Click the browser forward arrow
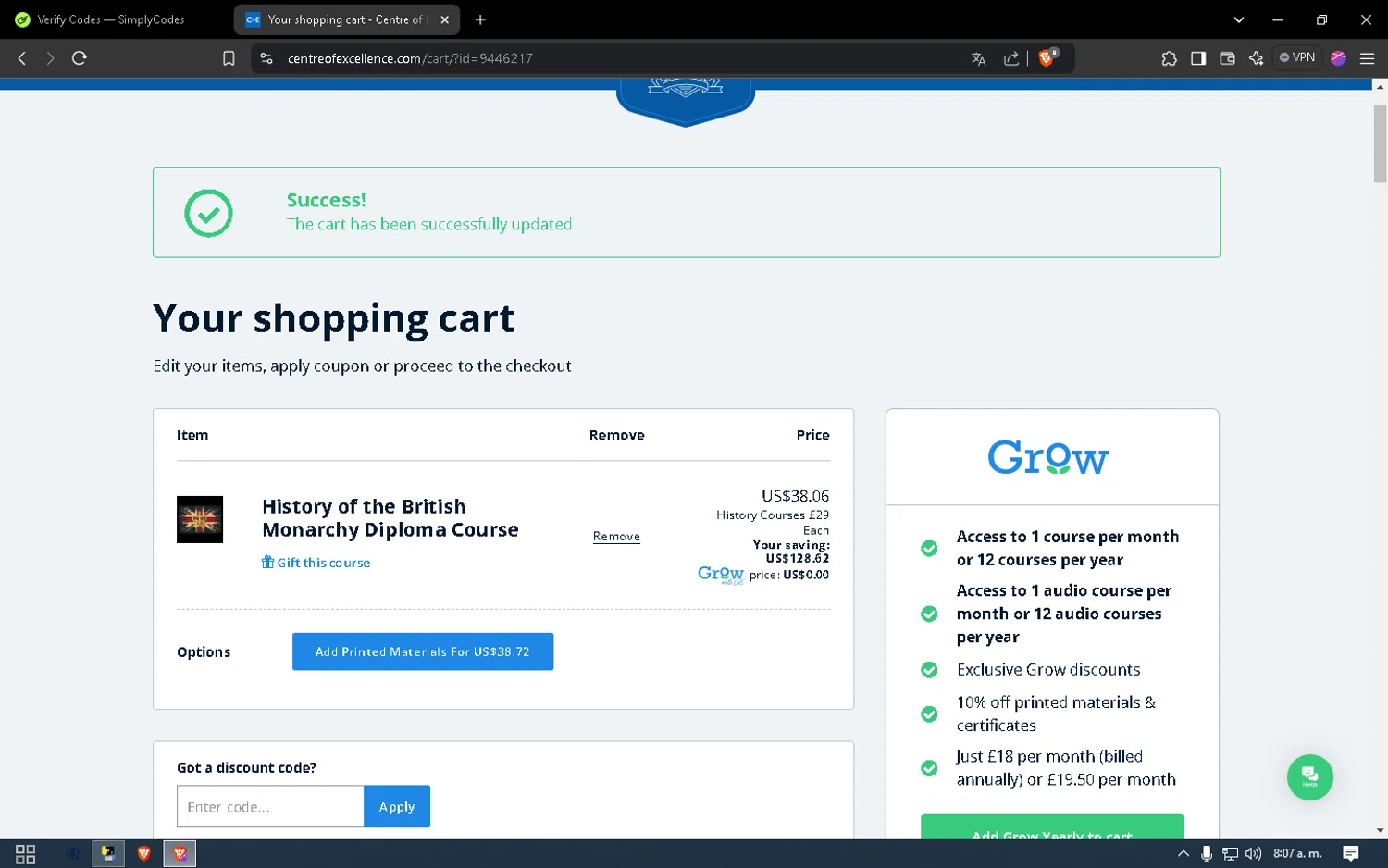Image resolution: width=1388 pixels, height=868 pixels. click(50, 58)
